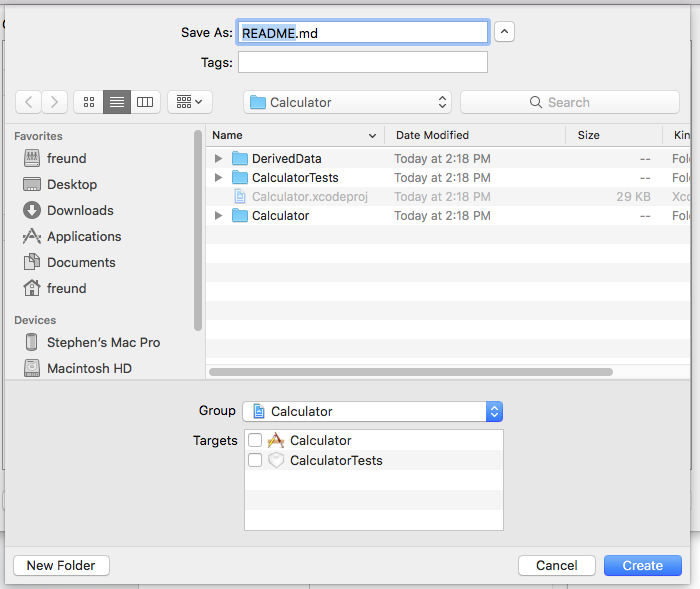The height and width of the screenshot is (589, 700).
Task: Open the item arrangement dropdown menu
Action: (x=190, y=102)
